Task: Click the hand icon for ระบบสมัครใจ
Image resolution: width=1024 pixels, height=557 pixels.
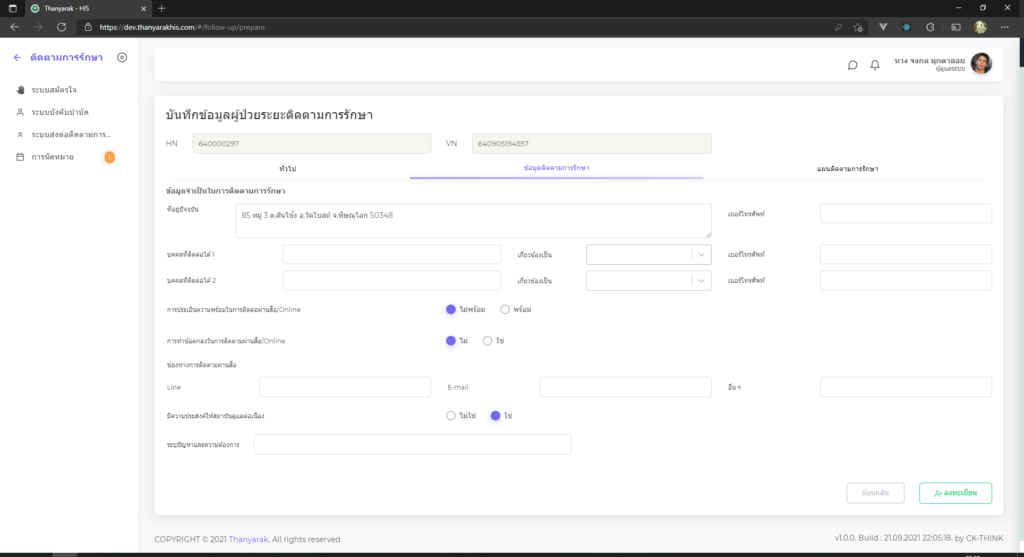Action: click(20, 90)
